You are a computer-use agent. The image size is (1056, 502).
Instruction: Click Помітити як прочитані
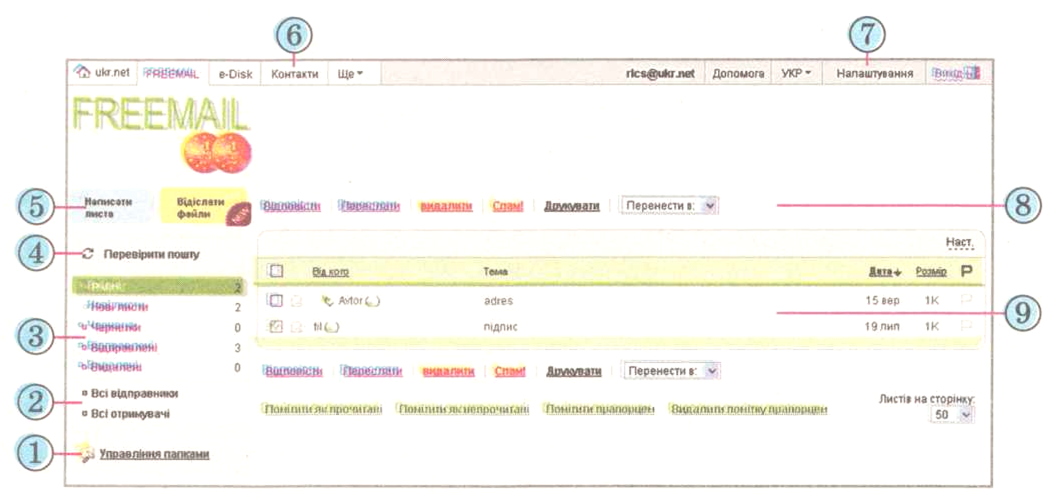click(x=323, y=409)
